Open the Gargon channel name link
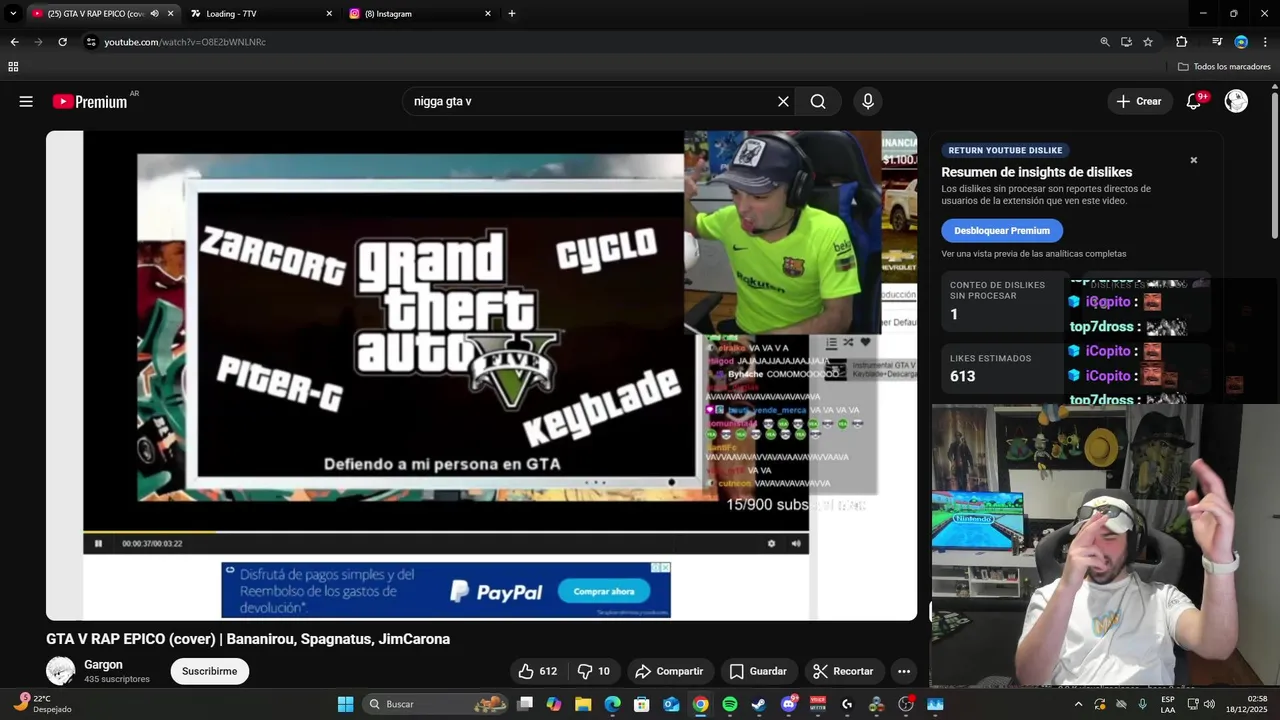The image size is (1280, 720). [103, 665]
